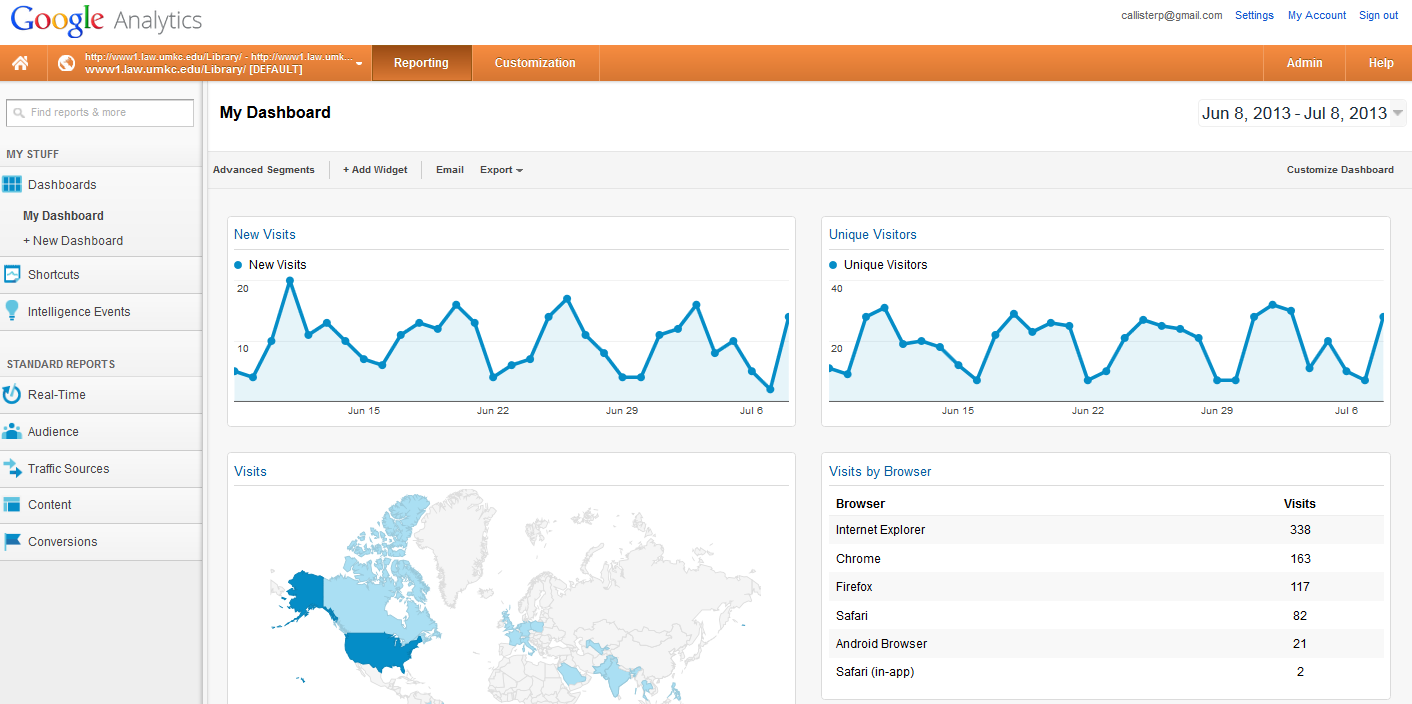This screenshot has width=1412, height=704.
Task: Click the Dashboards grid icon
Action: click(x=12, y=184)
